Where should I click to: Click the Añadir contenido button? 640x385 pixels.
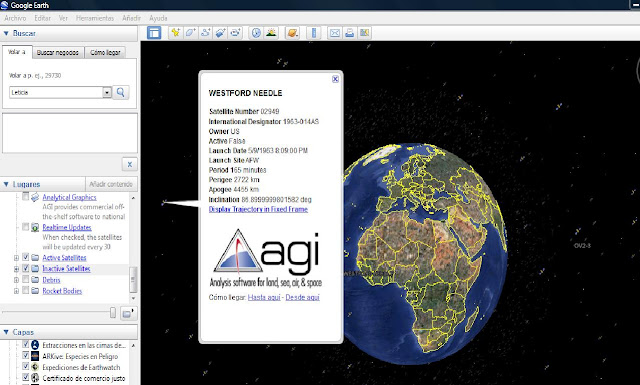point(111,184)
